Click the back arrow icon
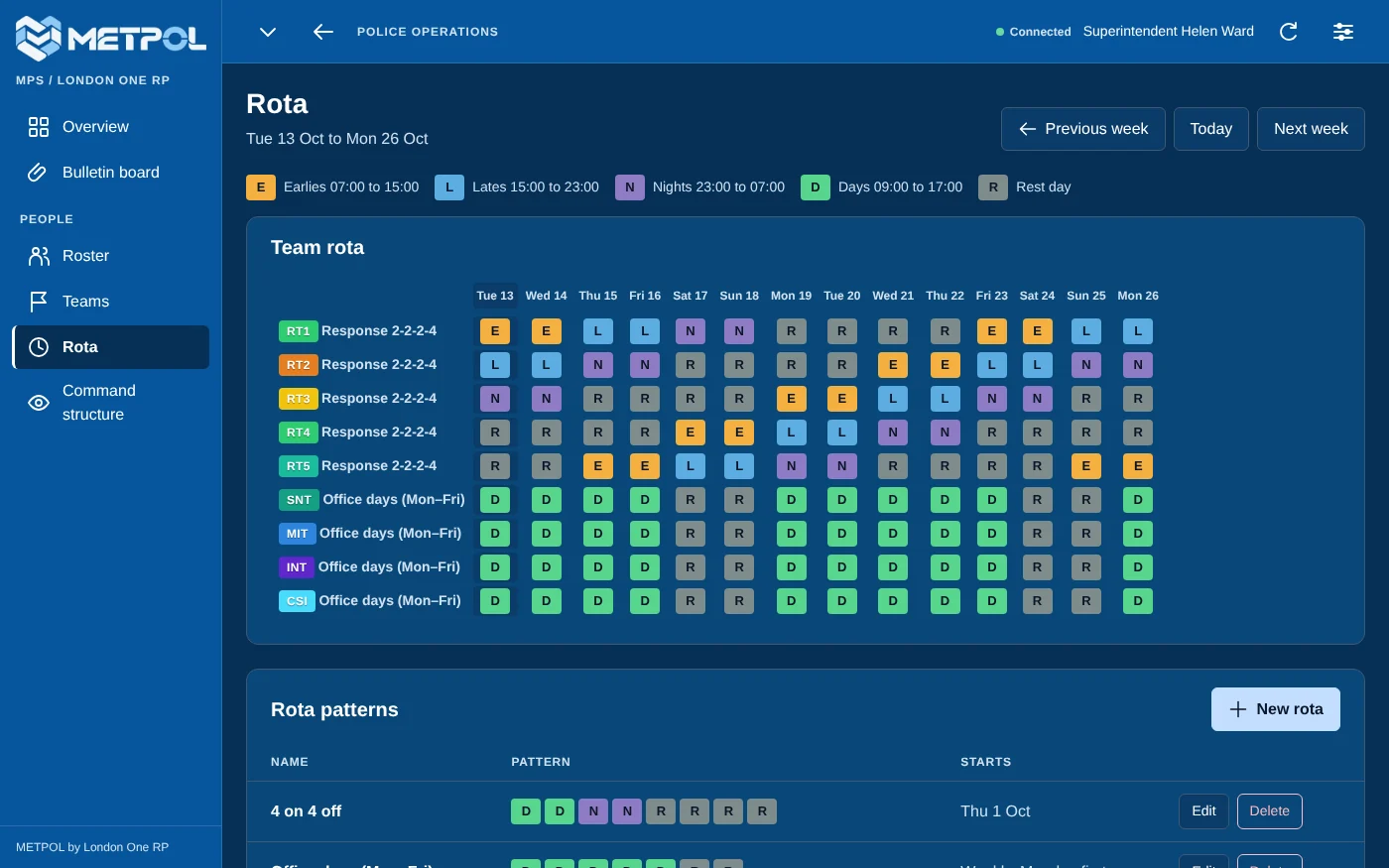 [323, 32]
